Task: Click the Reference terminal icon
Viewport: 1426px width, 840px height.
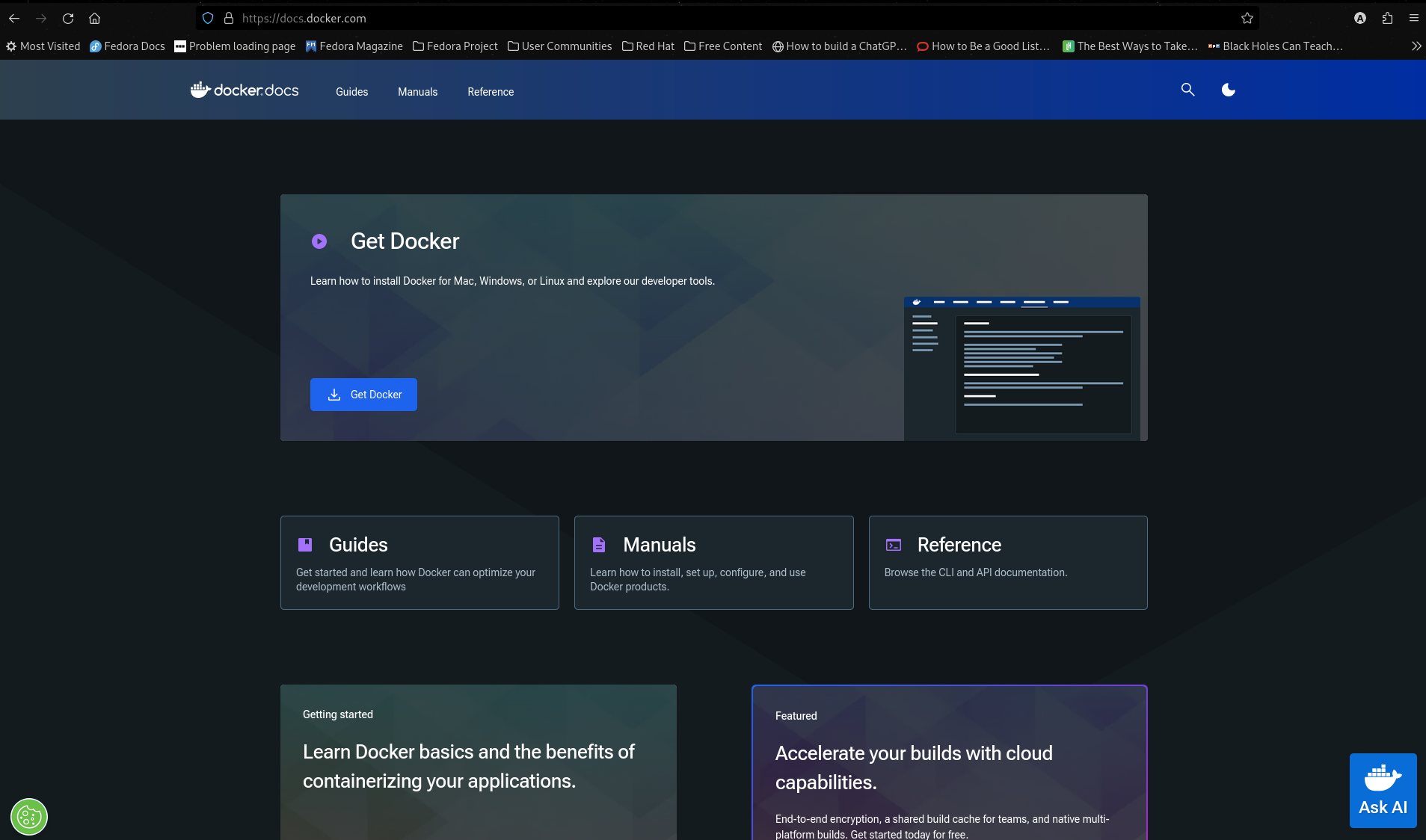Action: (894, 545)
